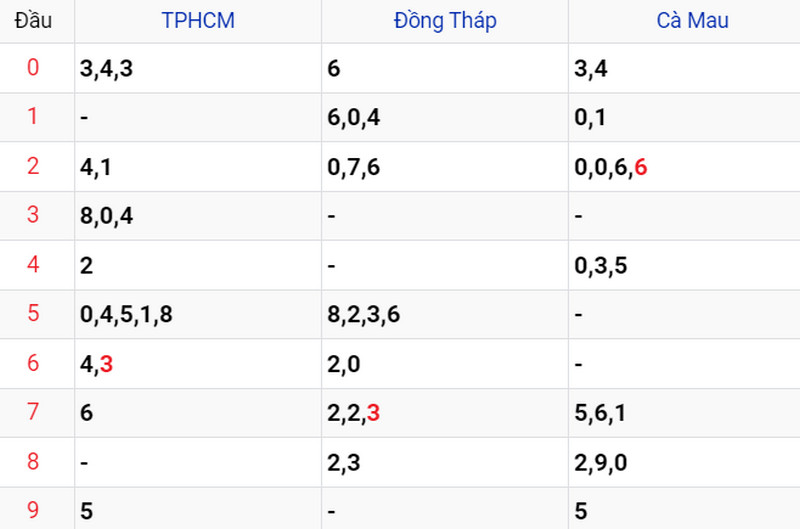The width and height of the screenshot is (800, 529).
Task: Click Đồng Tháp cell showing 0,7,6
Action: point(445,167)
